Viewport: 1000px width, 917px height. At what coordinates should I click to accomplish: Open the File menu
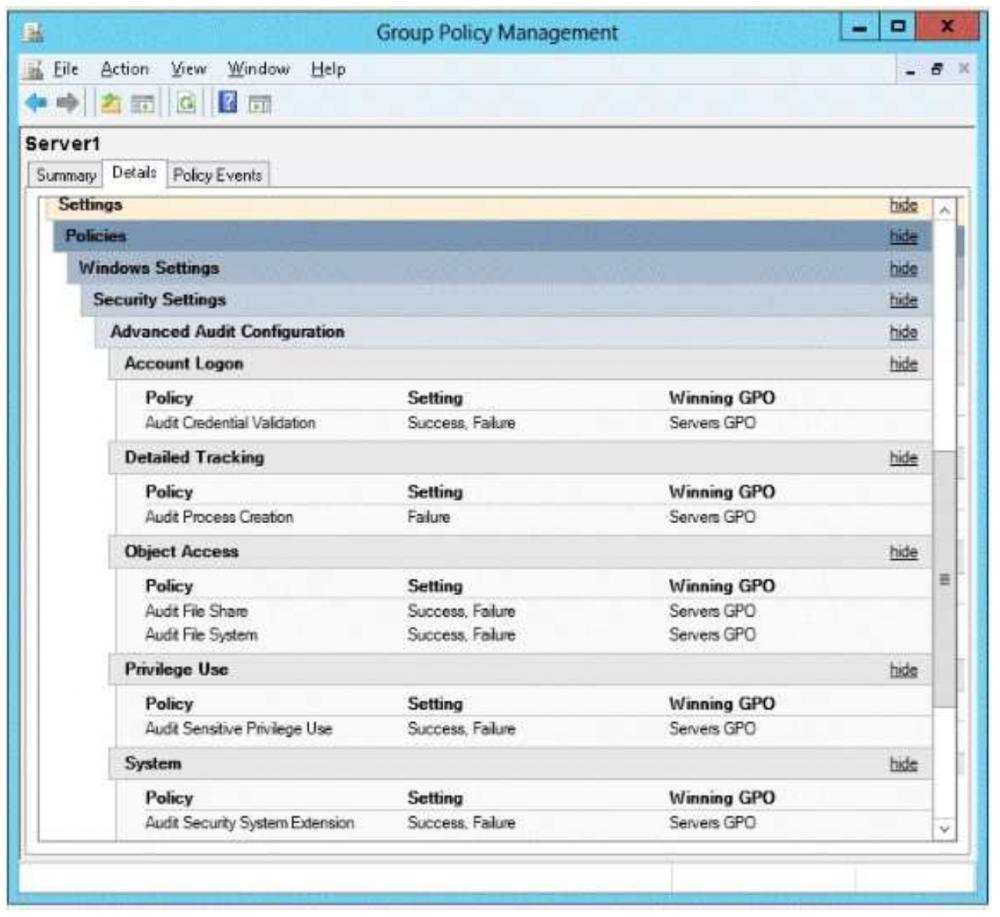click(65, 69)
